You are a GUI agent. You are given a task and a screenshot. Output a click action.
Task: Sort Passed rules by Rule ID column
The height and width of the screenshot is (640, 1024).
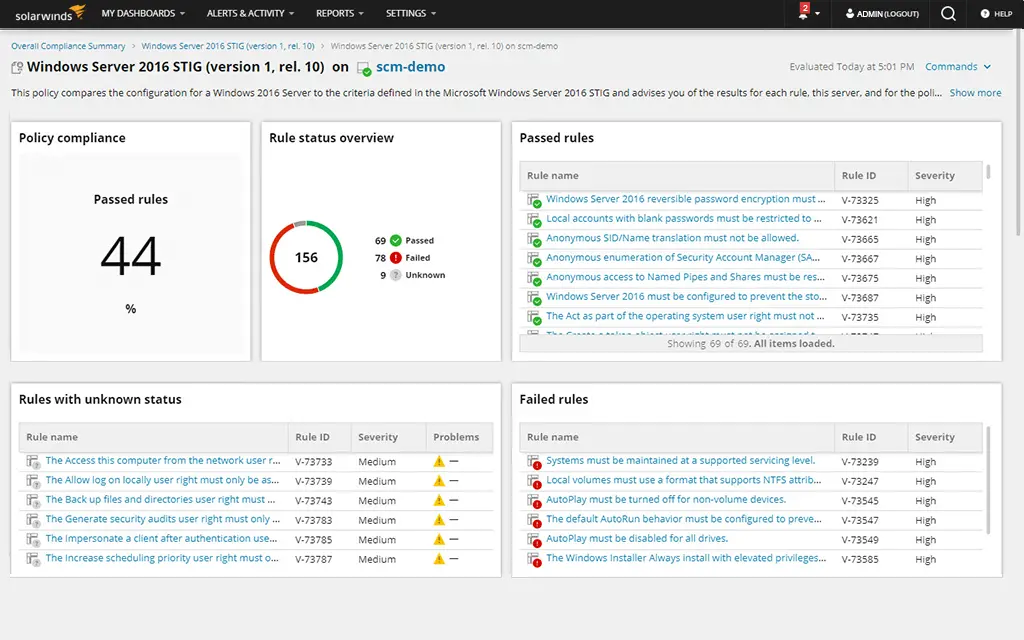[871, 176]
